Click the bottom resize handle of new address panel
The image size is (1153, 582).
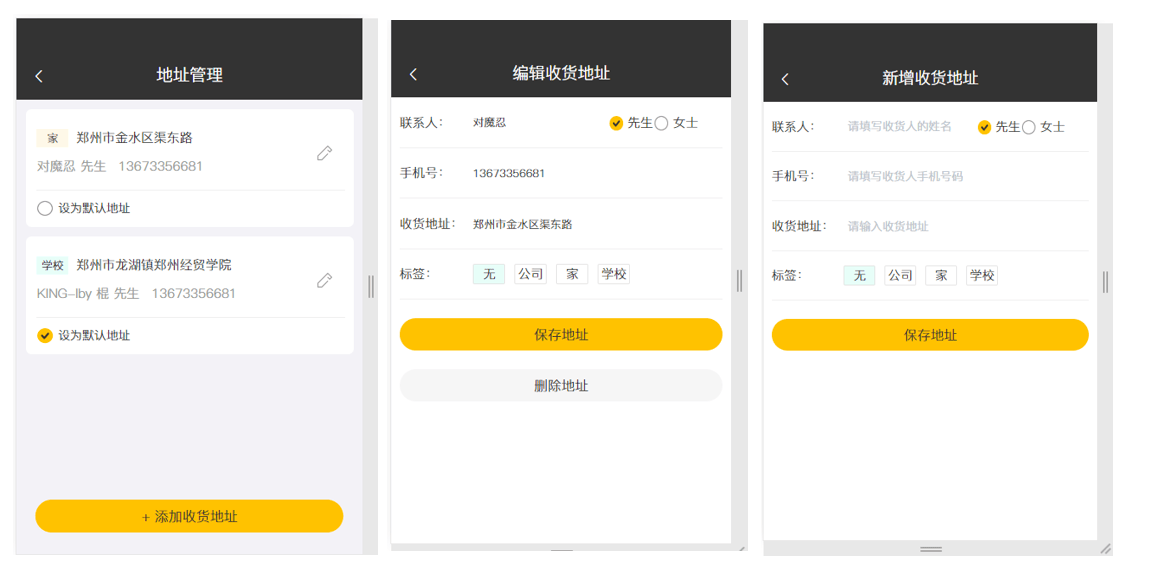(931, 549)
